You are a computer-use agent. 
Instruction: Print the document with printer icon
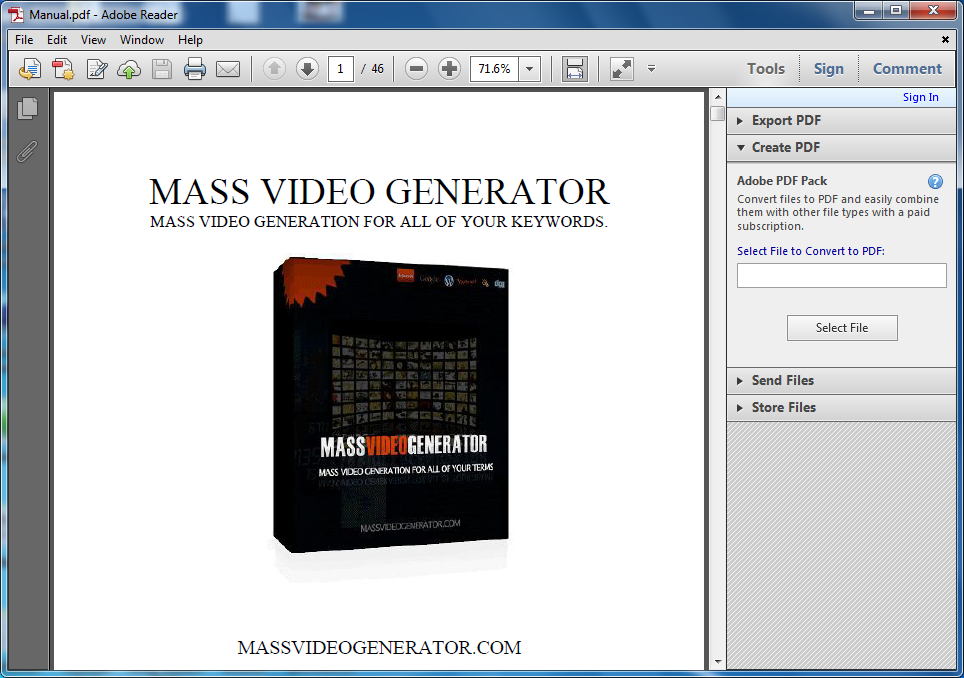[x=195, y=69]
